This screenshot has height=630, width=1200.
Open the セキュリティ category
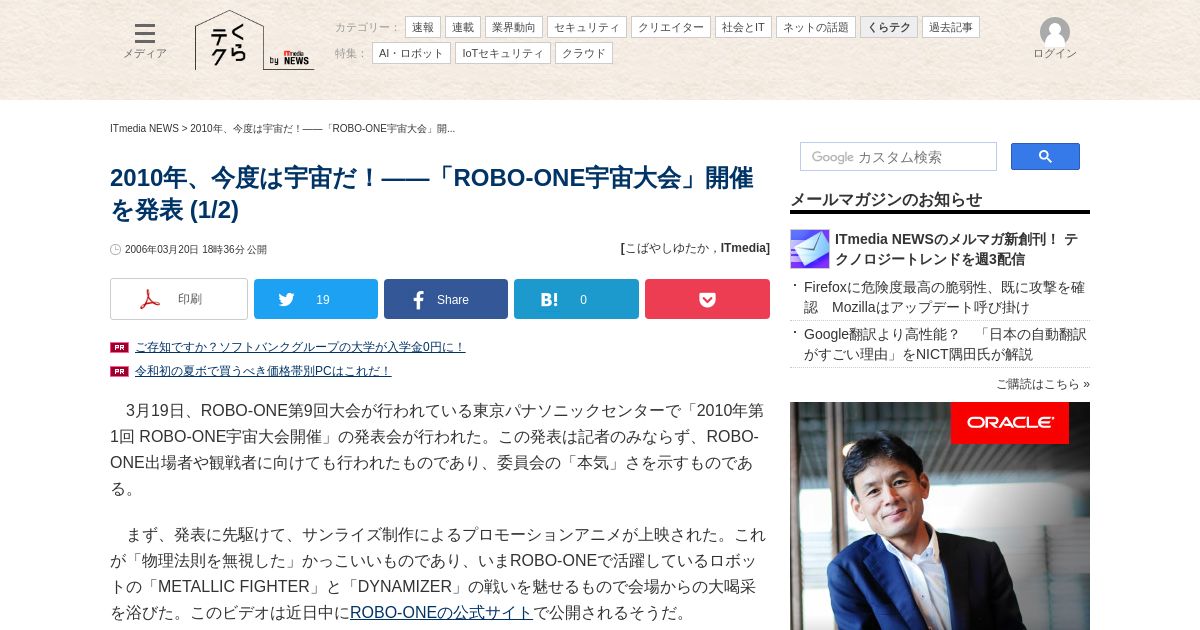coord(587,27)
